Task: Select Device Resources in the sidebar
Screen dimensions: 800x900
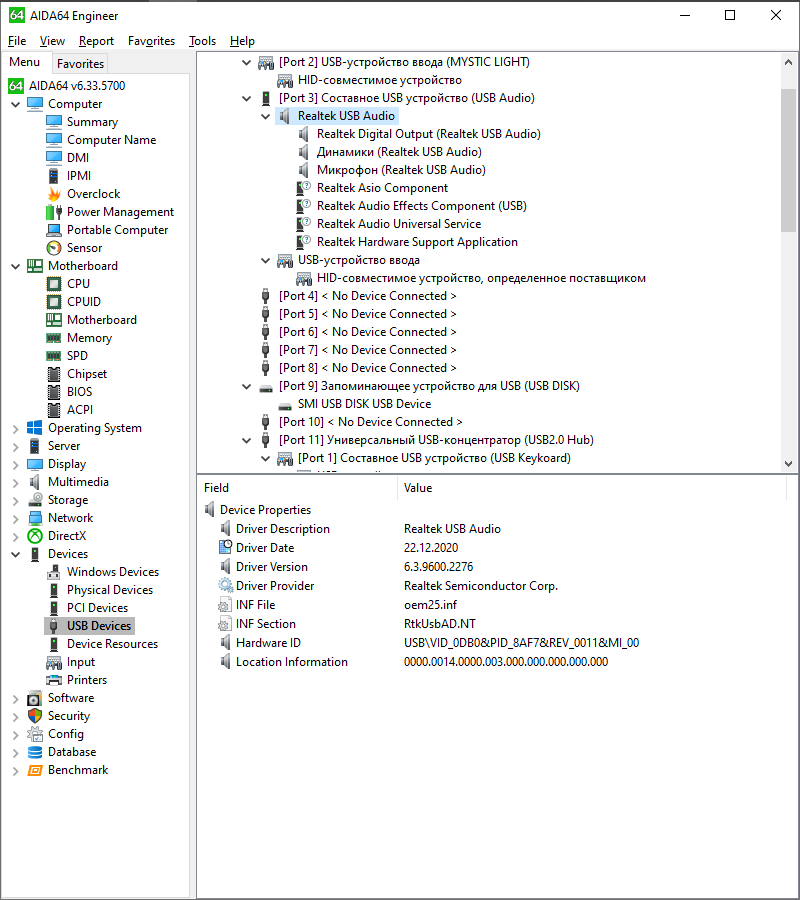Action: (112, 644)
